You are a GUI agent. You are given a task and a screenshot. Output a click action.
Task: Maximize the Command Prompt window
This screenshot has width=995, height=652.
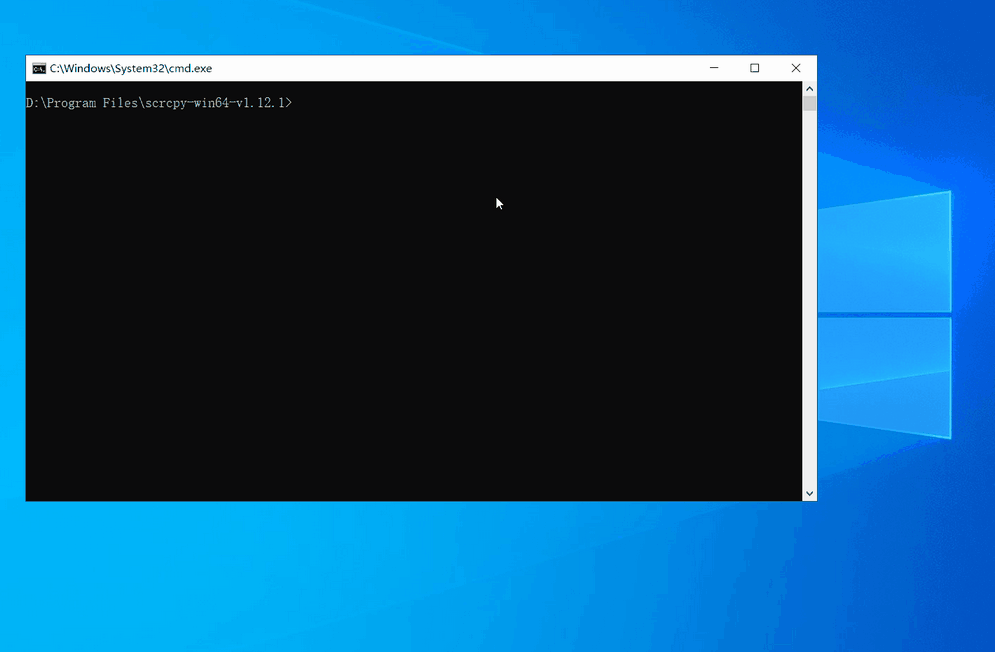click(755, 69)
